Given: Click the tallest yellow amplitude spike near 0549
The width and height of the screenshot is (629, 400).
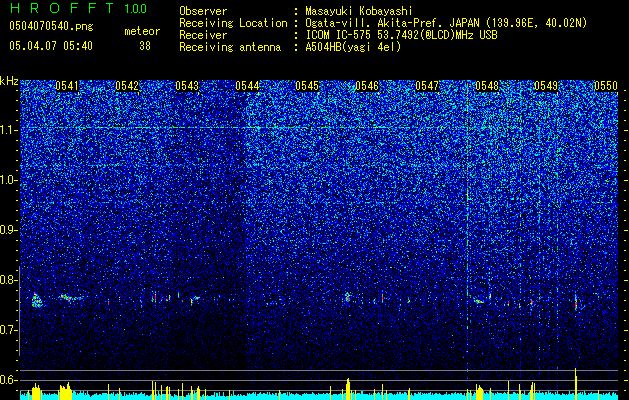Looking at the screenshot, I should (x=576, y=384).
